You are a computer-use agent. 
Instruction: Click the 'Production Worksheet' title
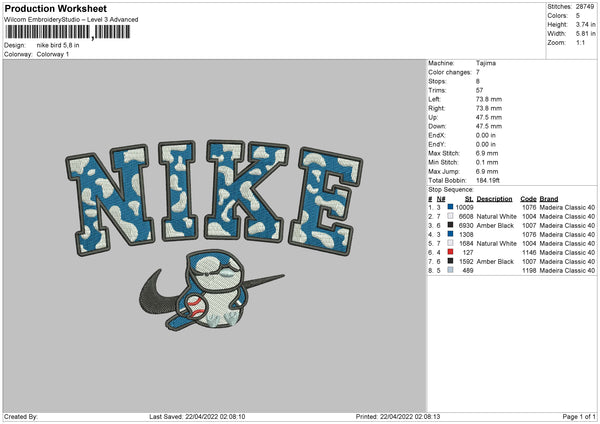56,8
